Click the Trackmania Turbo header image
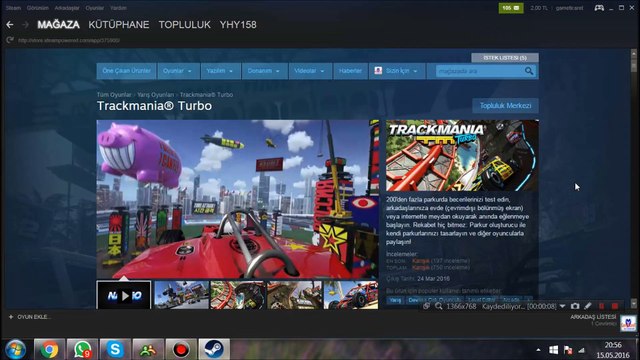 462,156
